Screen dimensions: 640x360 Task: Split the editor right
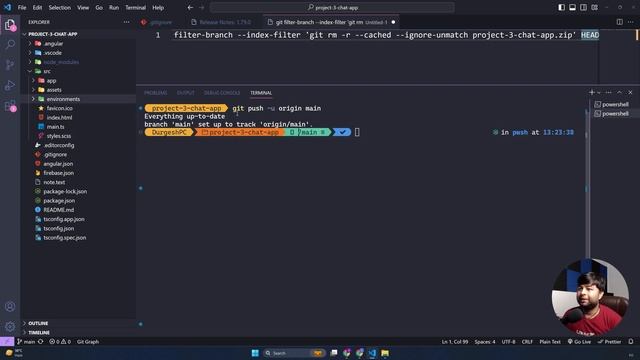pos(619,22)
